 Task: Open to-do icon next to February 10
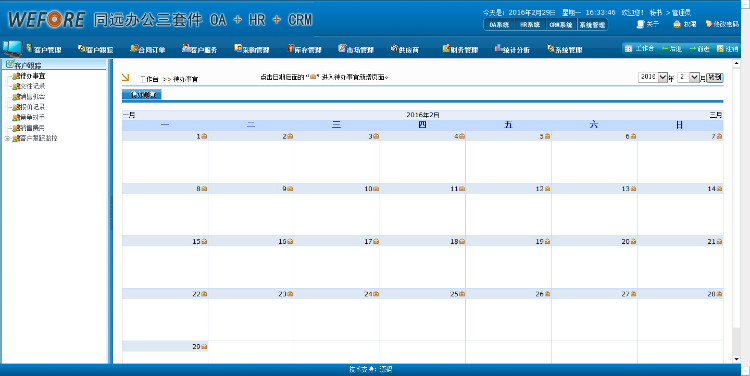pos(376,189)
